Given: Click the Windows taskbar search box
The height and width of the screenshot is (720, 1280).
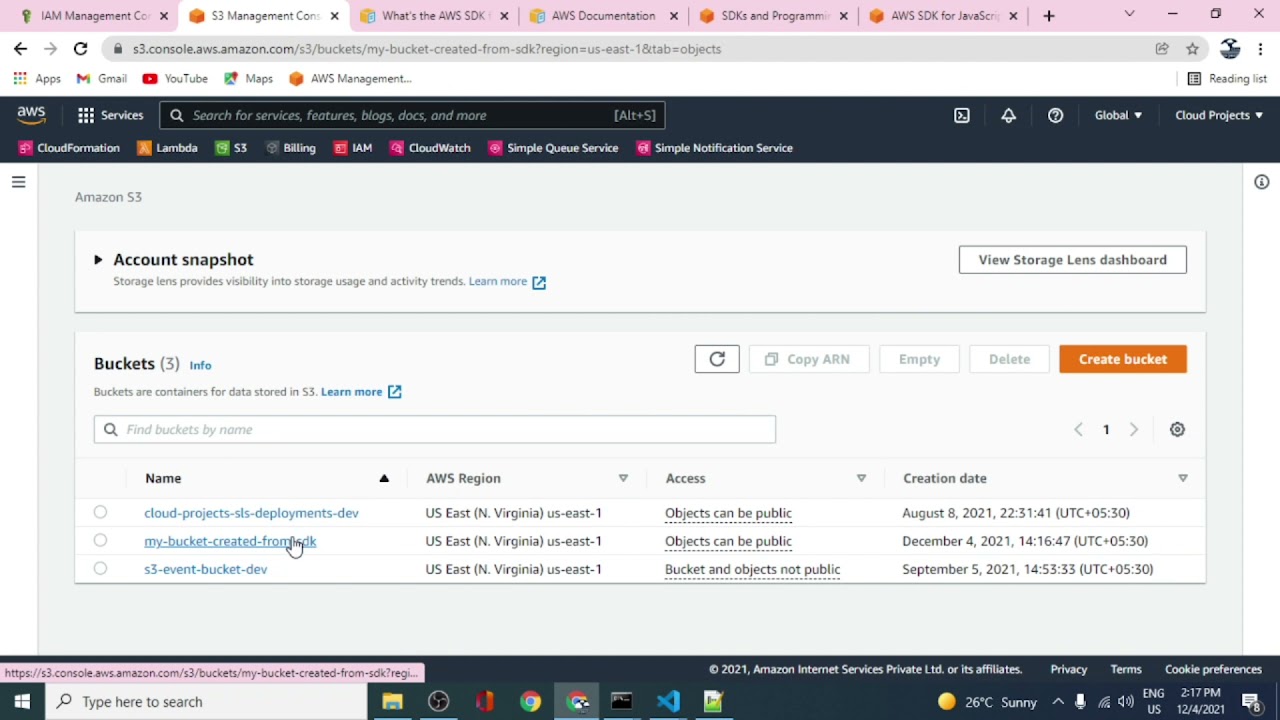Looking at the screenshot, I should pos(206,701).
